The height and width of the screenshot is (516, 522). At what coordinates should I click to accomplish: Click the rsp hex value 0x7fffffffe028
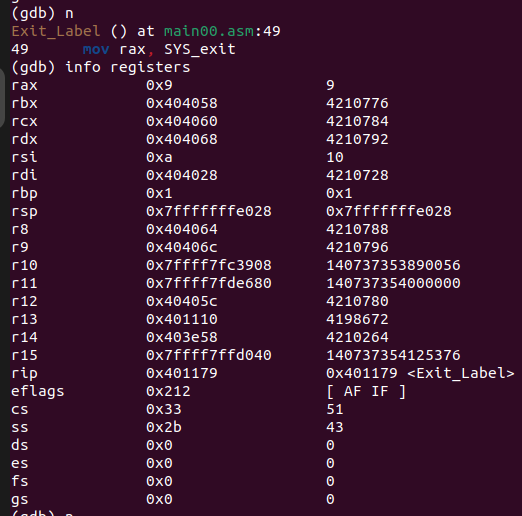click(x=209, y=211)
